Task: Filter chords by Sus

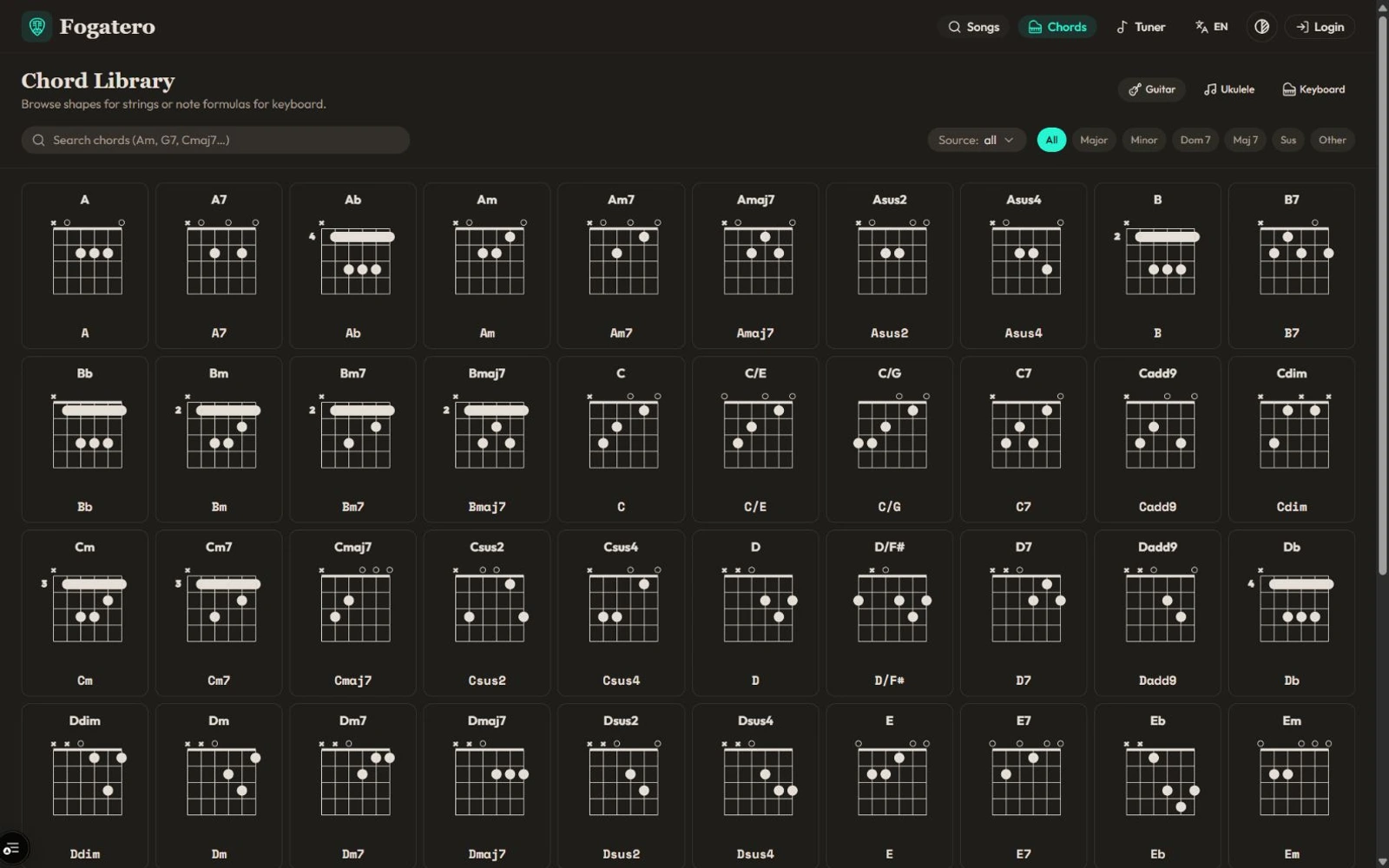Action: [x=1288, y=140]
